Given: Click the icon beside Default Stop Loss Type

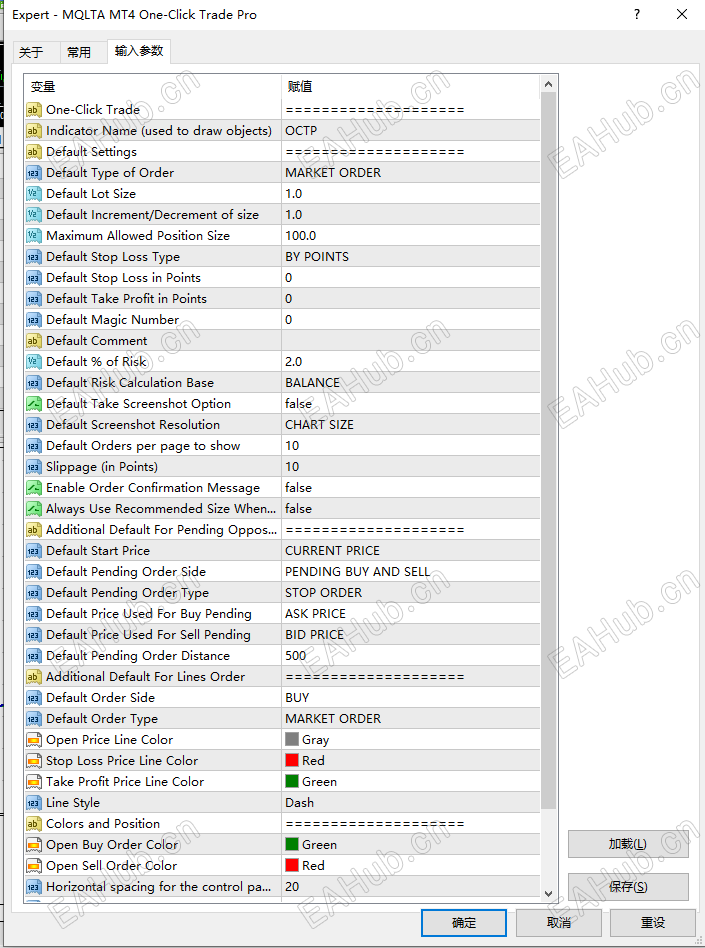Looking at the screenshot, I should (33, 257).
